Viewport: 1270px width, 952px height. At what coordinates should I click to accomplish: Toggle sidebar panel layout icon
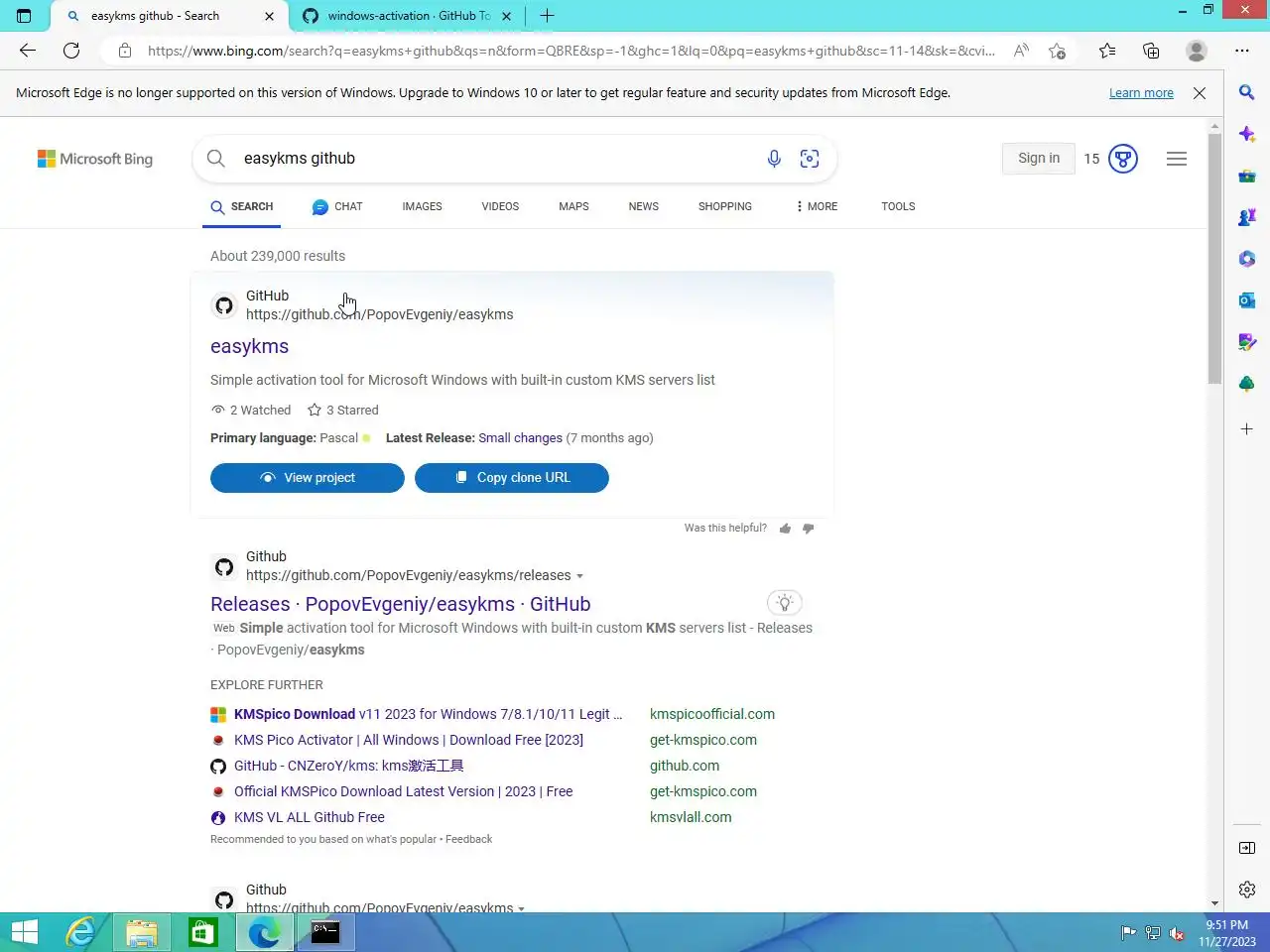[1247, 848]
